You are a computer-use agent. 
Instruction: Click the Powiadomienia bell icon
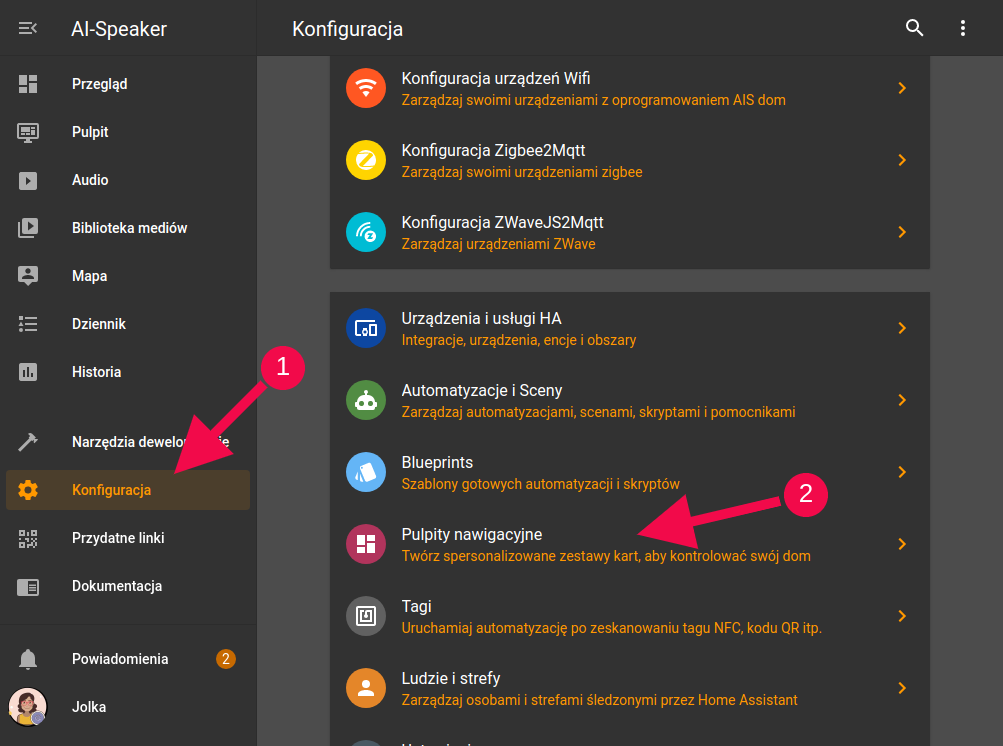(x=28, y=659)
